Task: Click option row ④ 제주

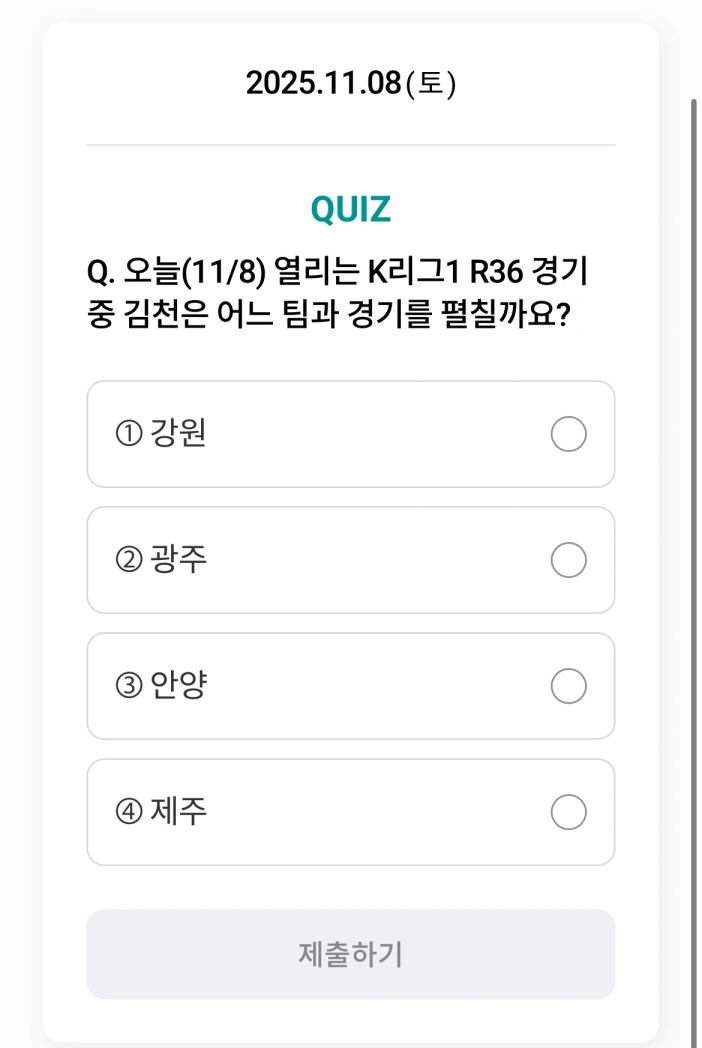Action: (350, 812)
